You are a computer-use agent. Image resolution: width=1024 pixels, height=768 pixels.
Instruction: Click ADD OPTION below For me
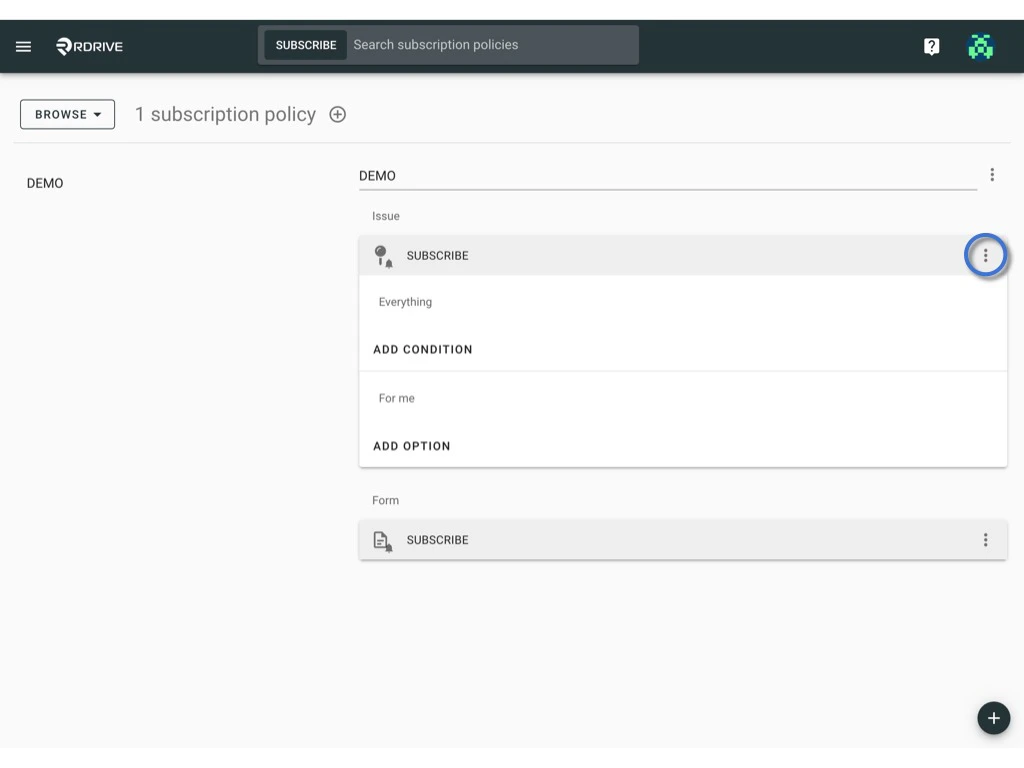(412, 445)
